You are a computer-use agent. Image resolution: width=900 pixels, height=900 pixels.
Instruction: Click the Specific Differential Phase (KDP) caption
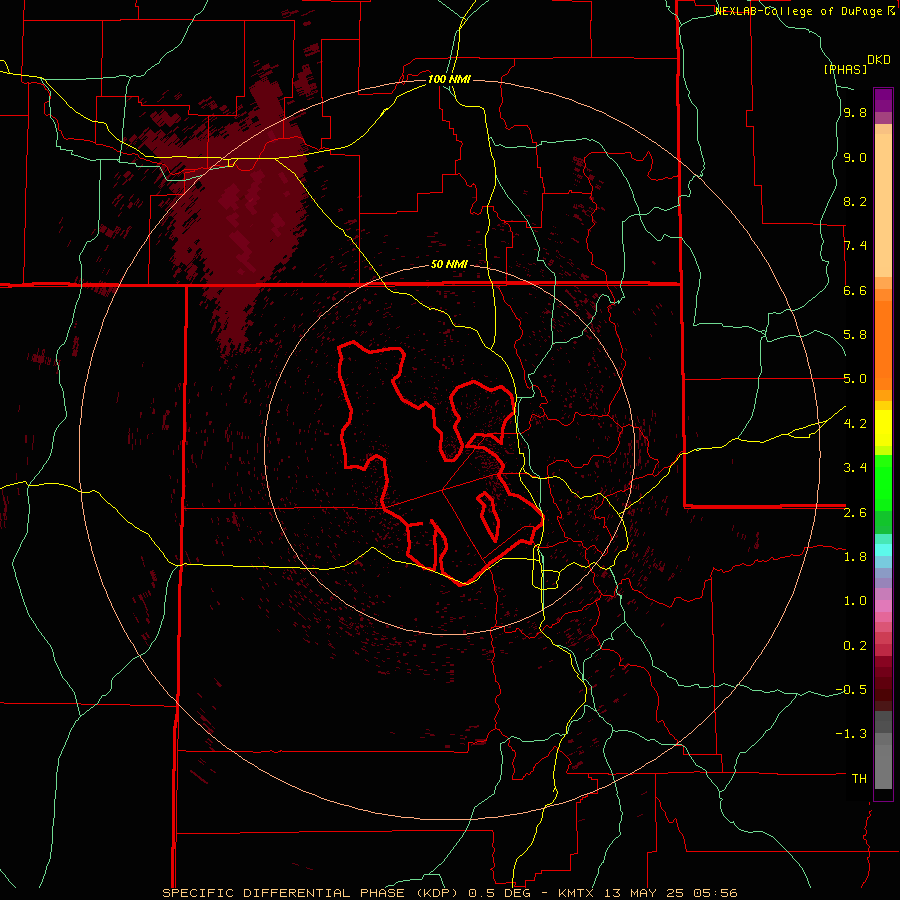pyautogui.click(x=312, y=893)
